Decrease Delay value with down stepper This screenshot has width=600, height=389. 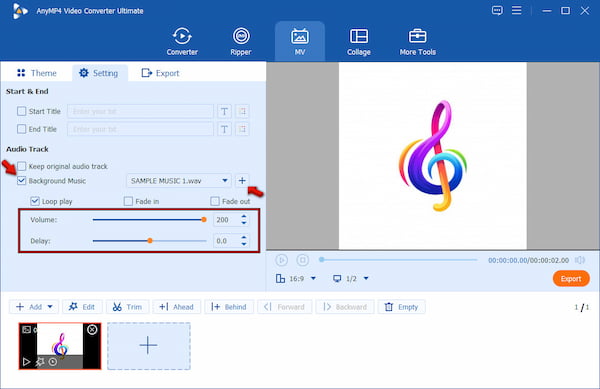pos(244,244)
